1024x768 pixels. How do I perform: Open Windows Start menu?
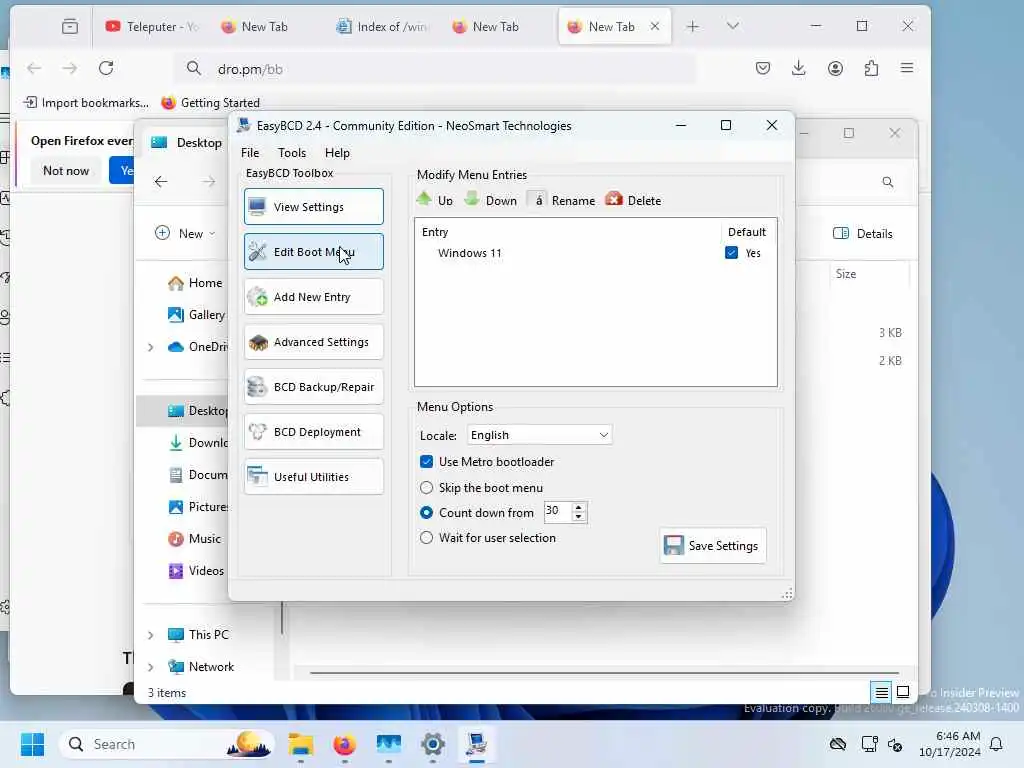(x=32, y=744)
